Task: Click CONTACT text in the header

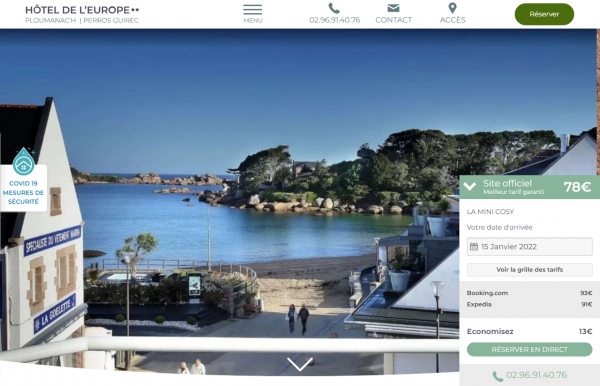Action: point(393,20)
